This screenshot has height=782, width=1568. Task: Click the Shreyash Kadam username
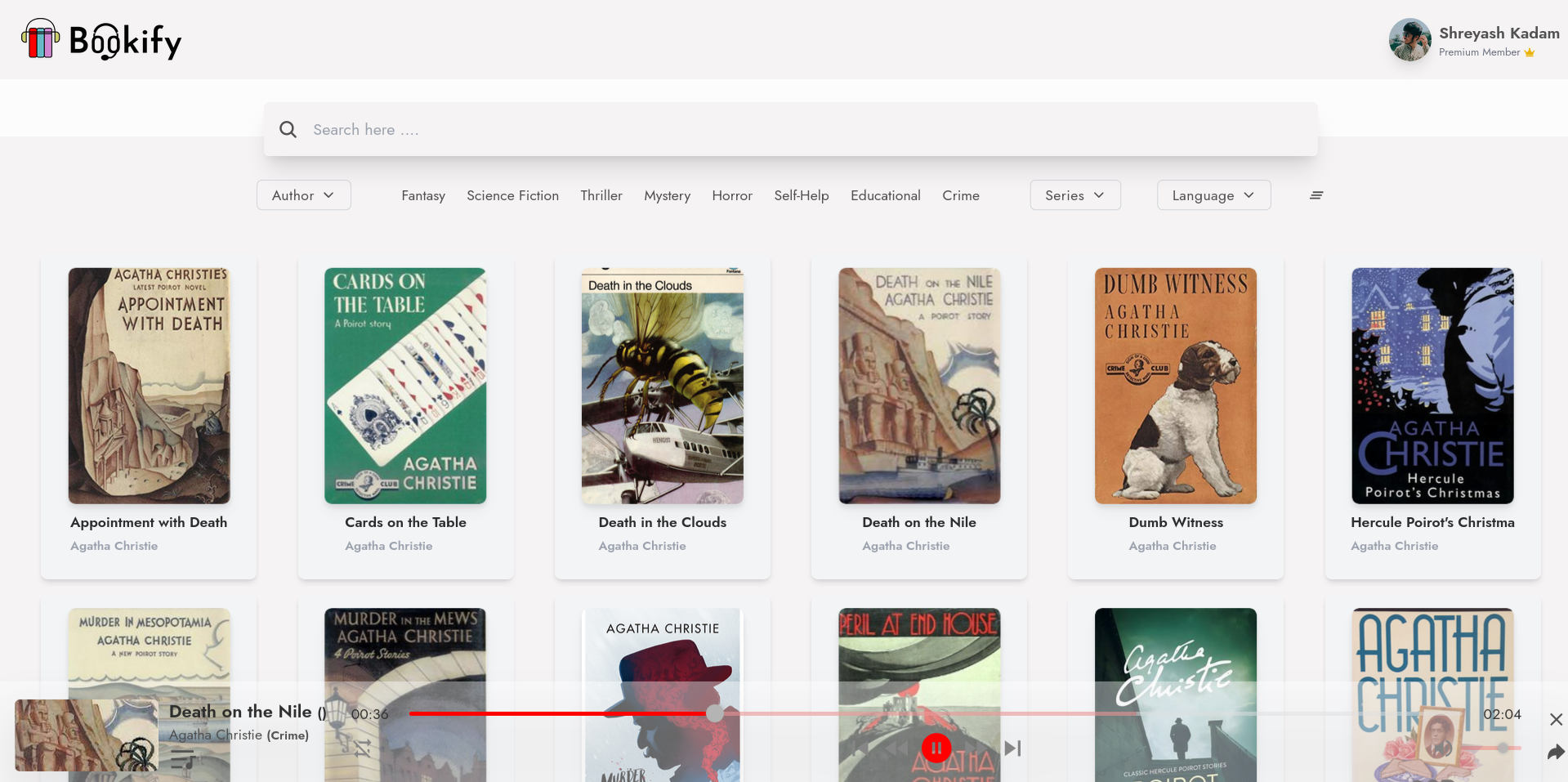click(x=1499, y=34)
